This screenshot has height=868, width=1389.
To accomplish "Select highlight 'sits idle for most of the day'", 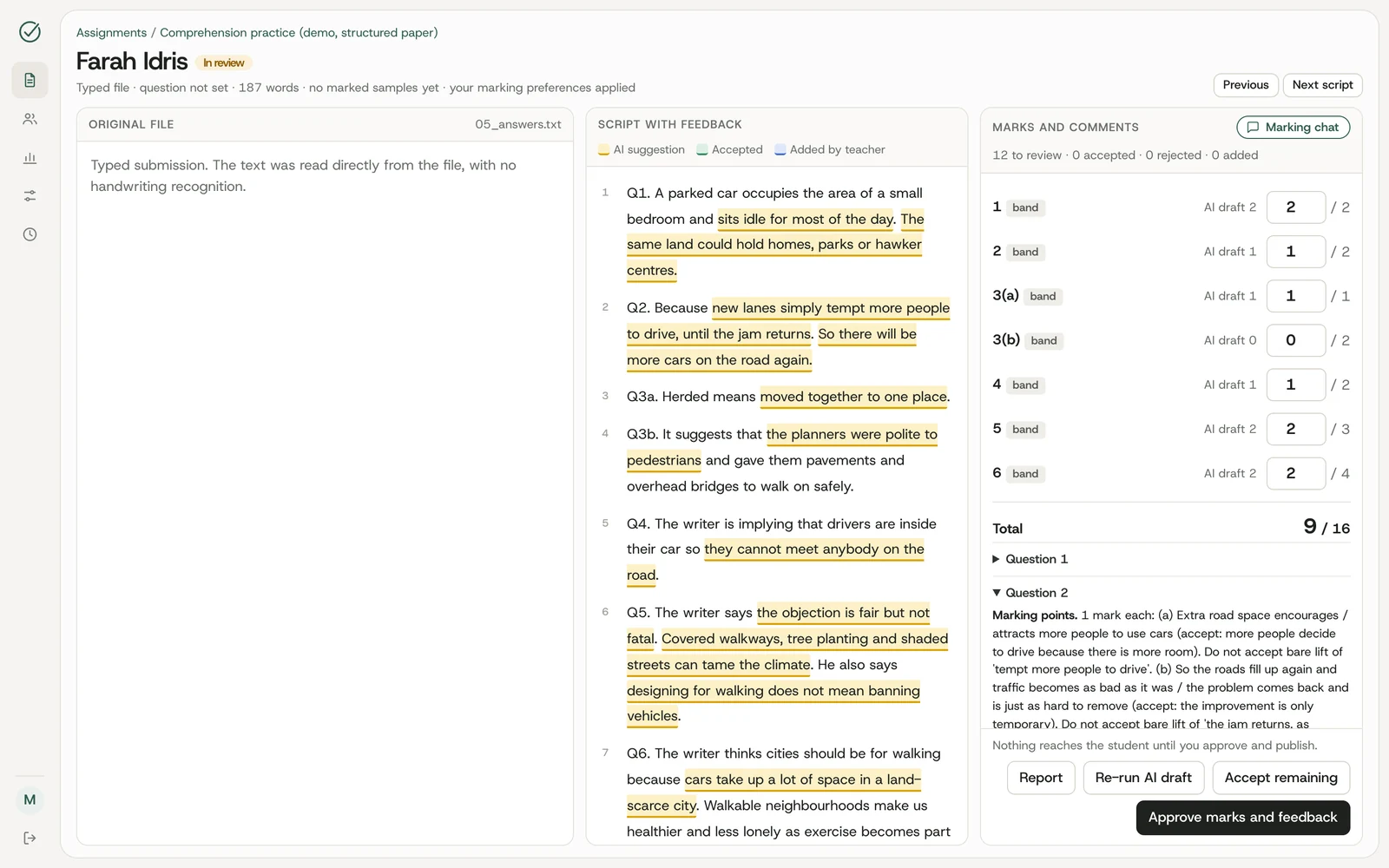I will [x=805, y=220].
